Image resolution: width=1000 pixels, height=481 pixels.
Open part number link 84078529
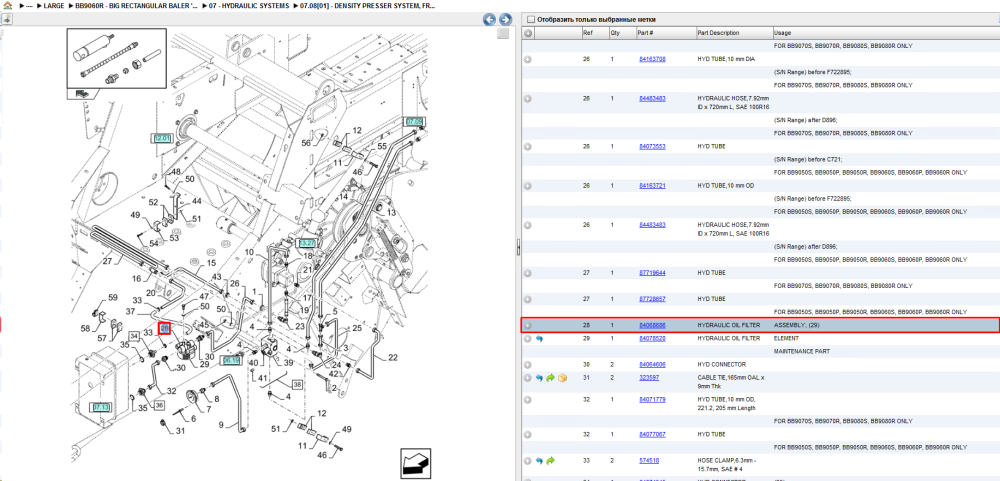(652, 339)
